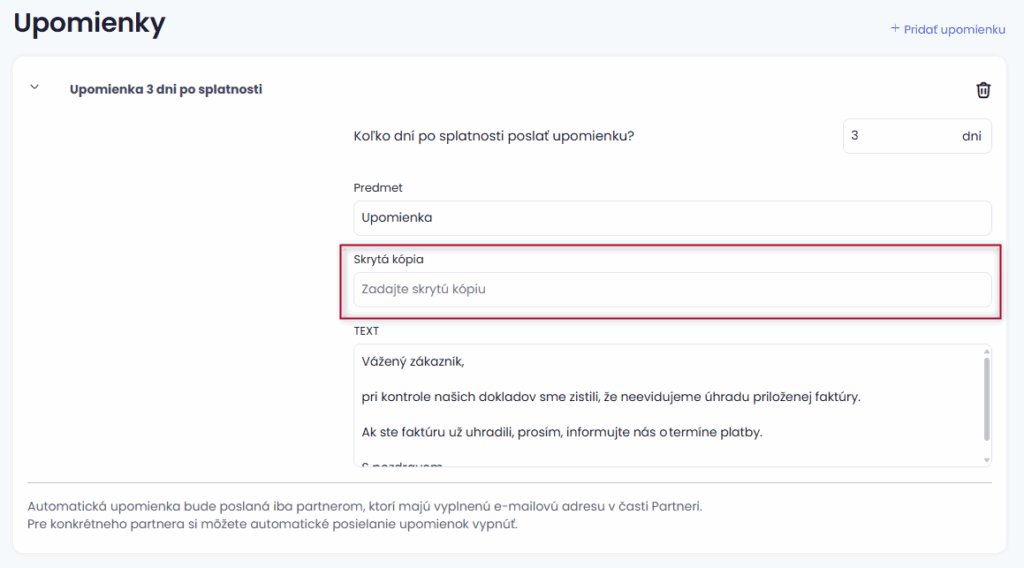Click the 'dni' unit suffix
The width and height of the screenshot is (1024, 568).
[x=971, y=136]
